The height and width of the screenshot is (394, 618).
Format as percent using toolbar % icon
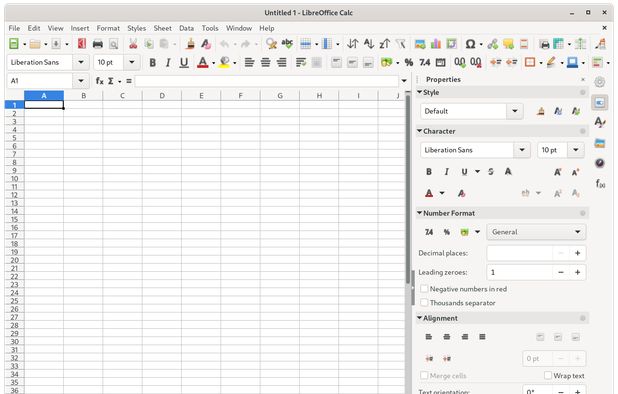click(x=409, y=63)
